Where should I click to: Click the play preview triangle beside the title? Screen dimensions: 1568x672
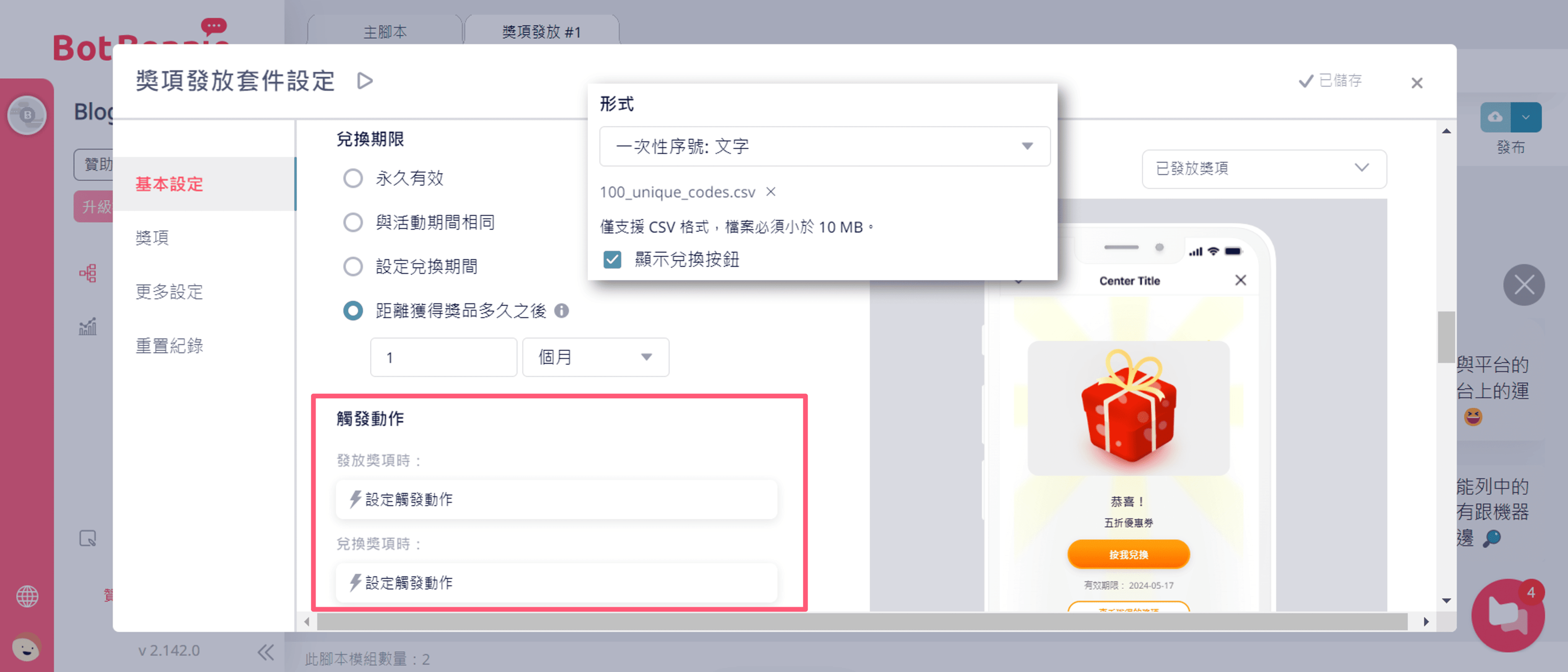tap(365, 81)
